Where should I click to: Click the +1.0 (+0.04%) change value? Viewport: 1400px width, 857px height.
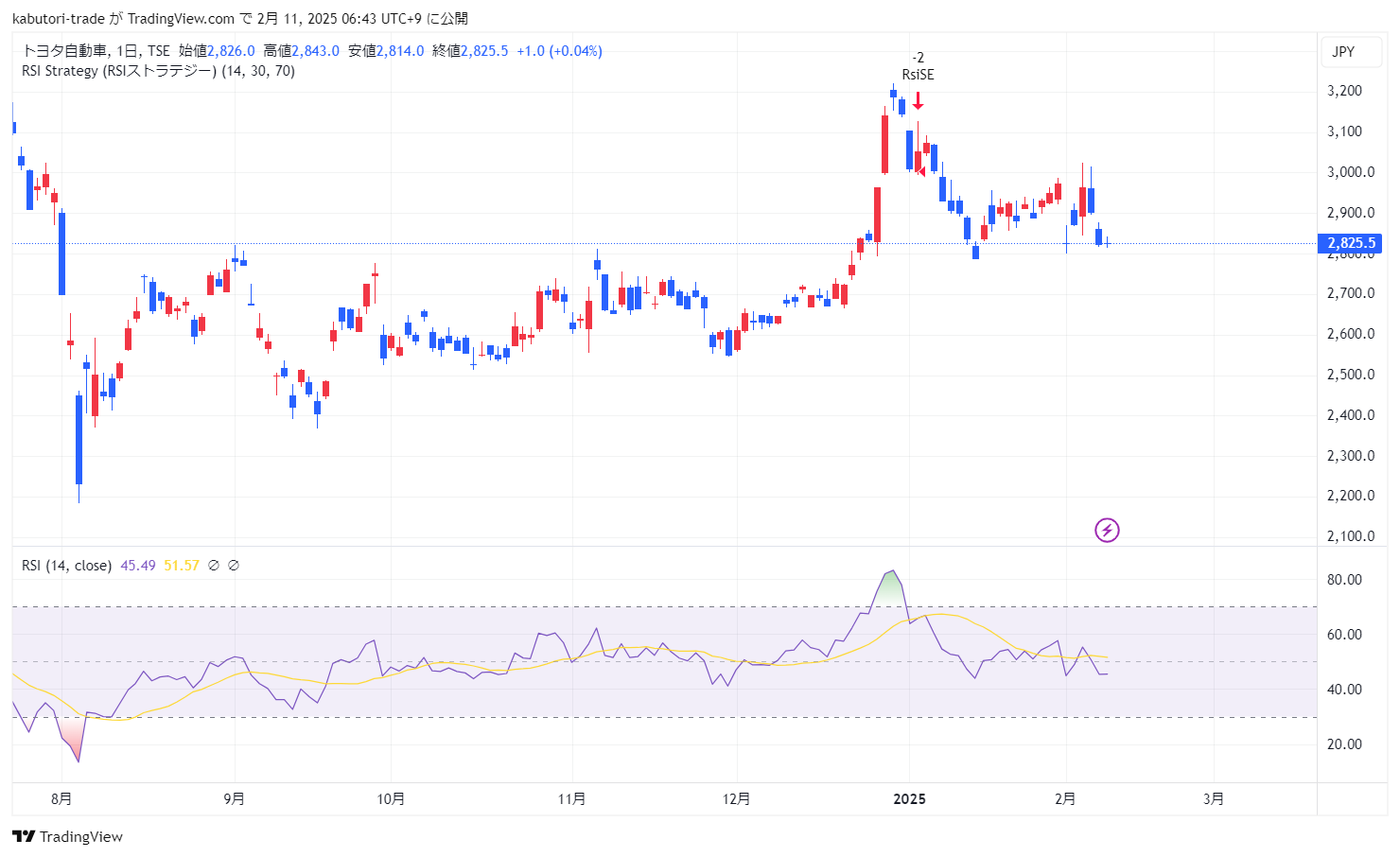(x=559, y=51)
